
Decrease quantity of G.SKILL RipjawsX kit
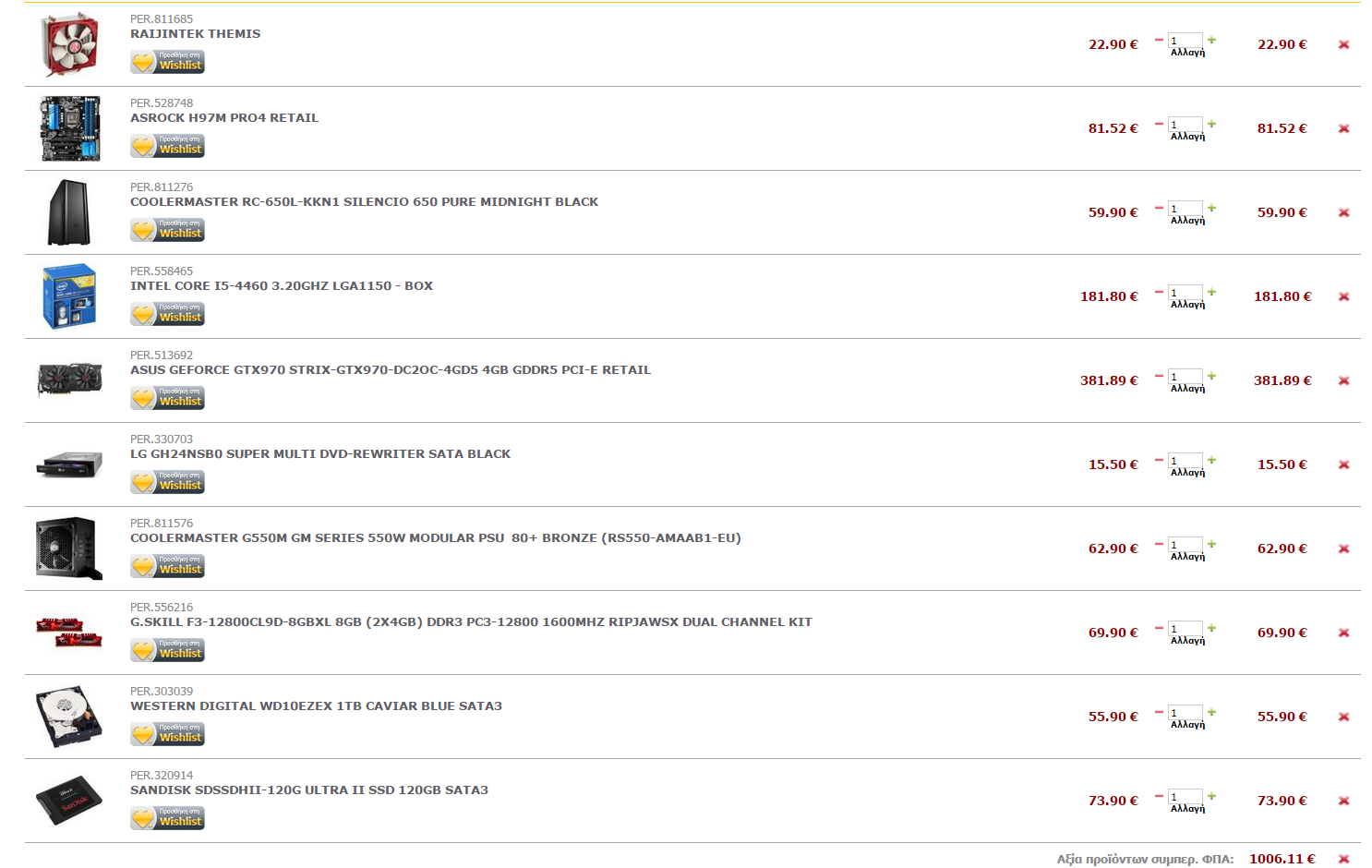(x=1159, y=628)
